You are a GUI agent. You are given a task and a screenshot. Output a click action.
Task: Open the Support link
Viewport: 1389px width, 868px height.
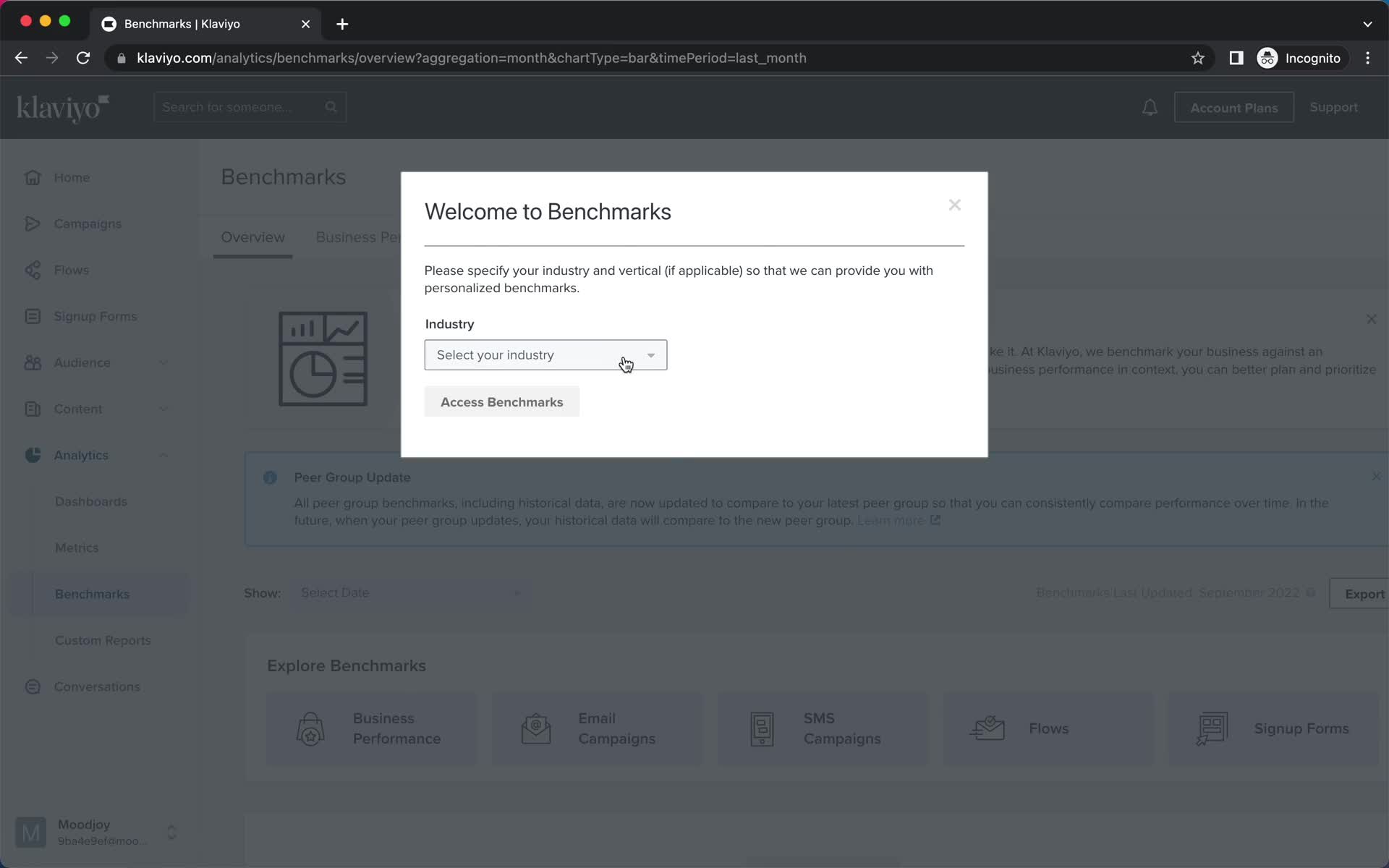pos(1333,107)
